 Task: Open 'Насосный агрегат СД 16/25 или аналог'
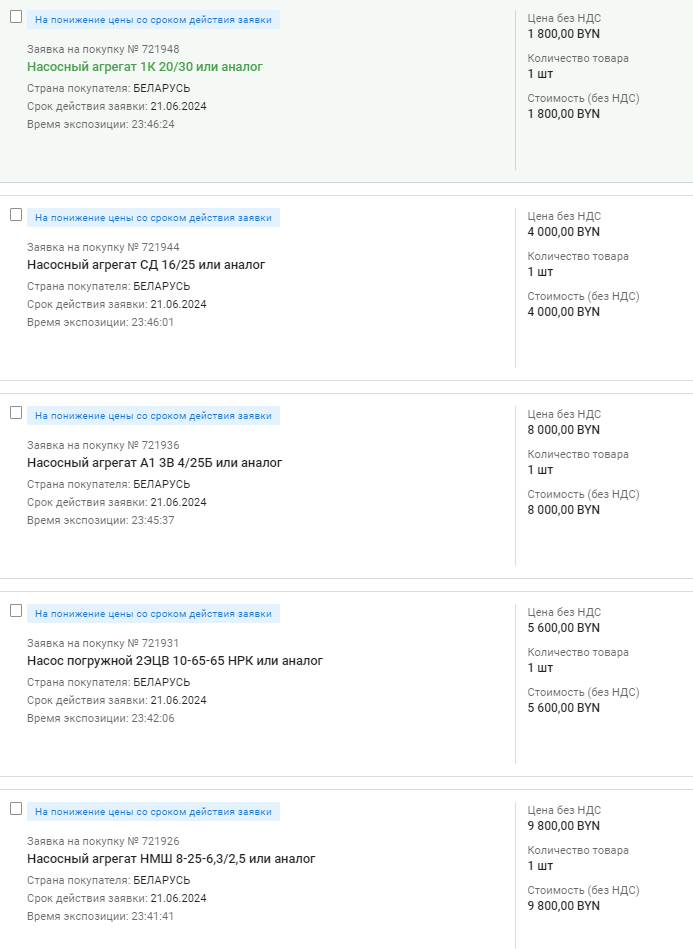click(146, 265)
